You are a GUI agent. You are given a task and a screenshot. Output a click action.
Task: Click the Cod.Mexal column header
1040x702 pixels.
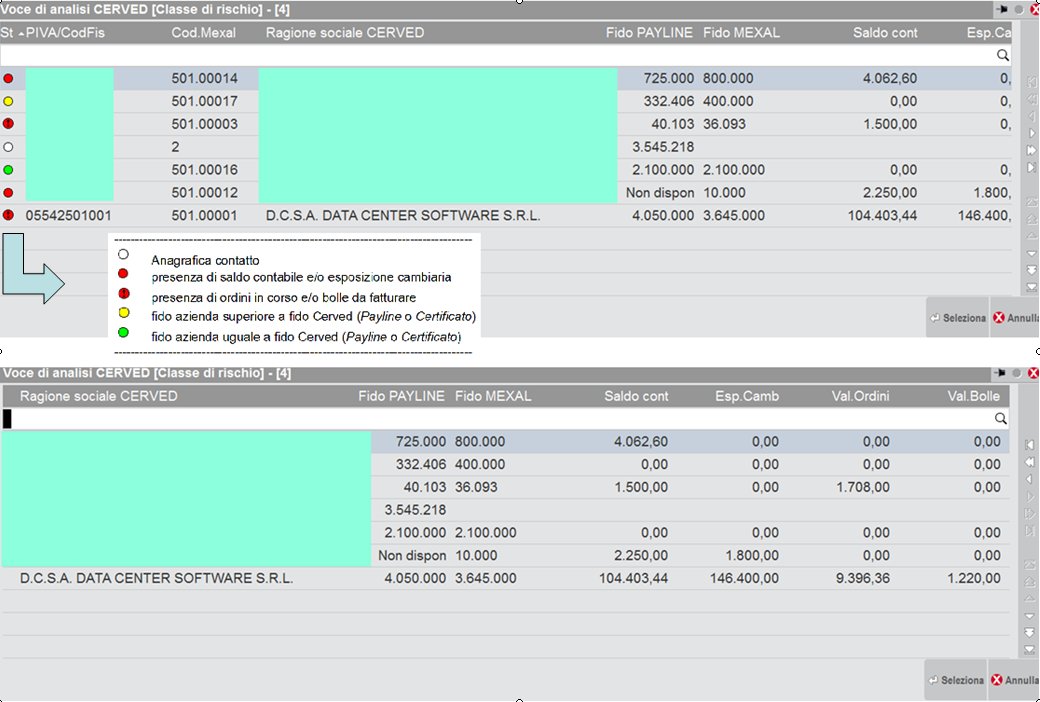click(204, 33)
